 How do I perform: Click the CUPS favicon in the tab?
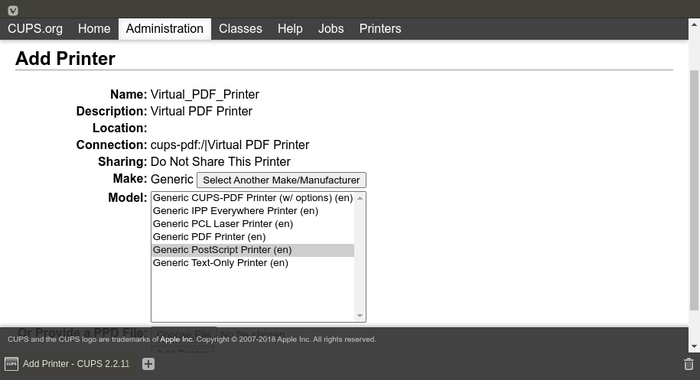[11, 364]
